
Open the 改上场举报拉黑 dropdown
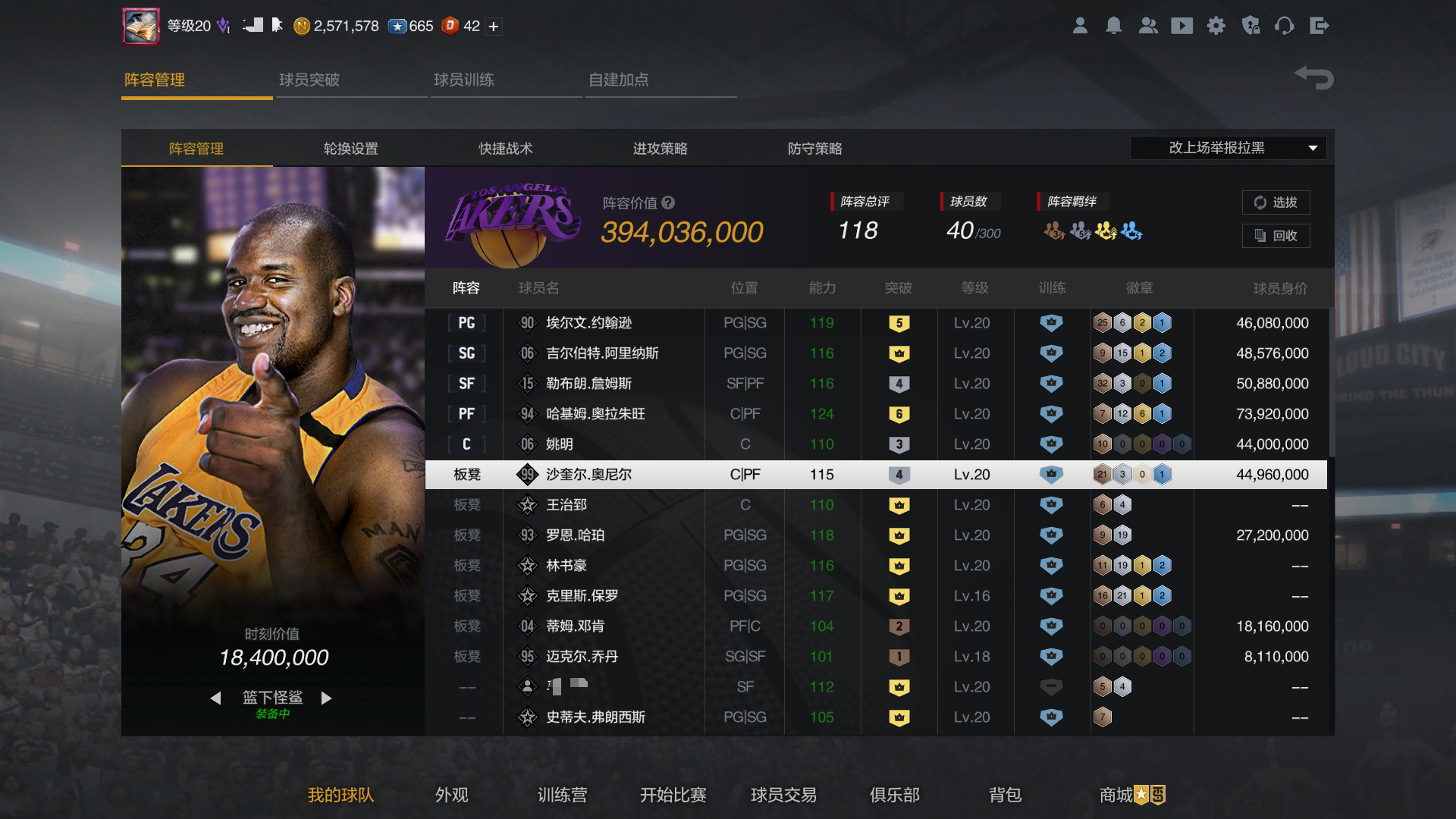(1228, 148)
